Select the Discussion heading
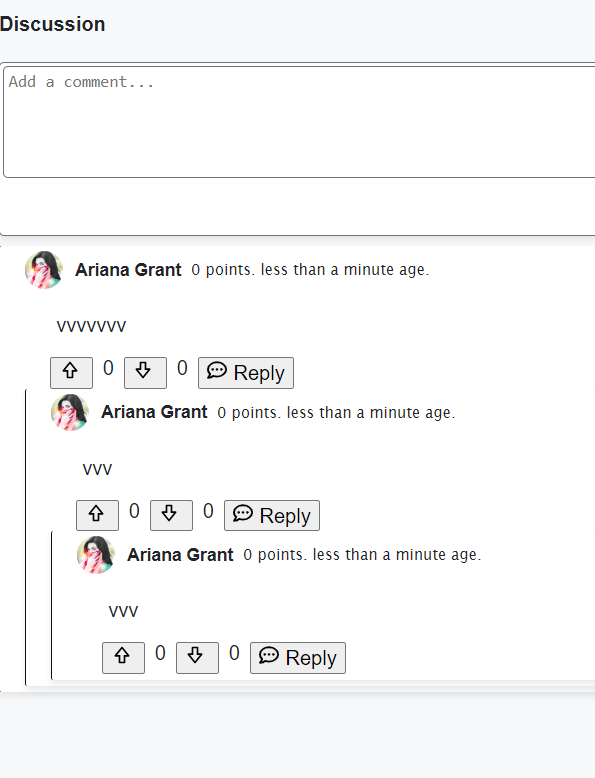The width and height of the screenshot is (595, 778). click(x=53, y=24)
